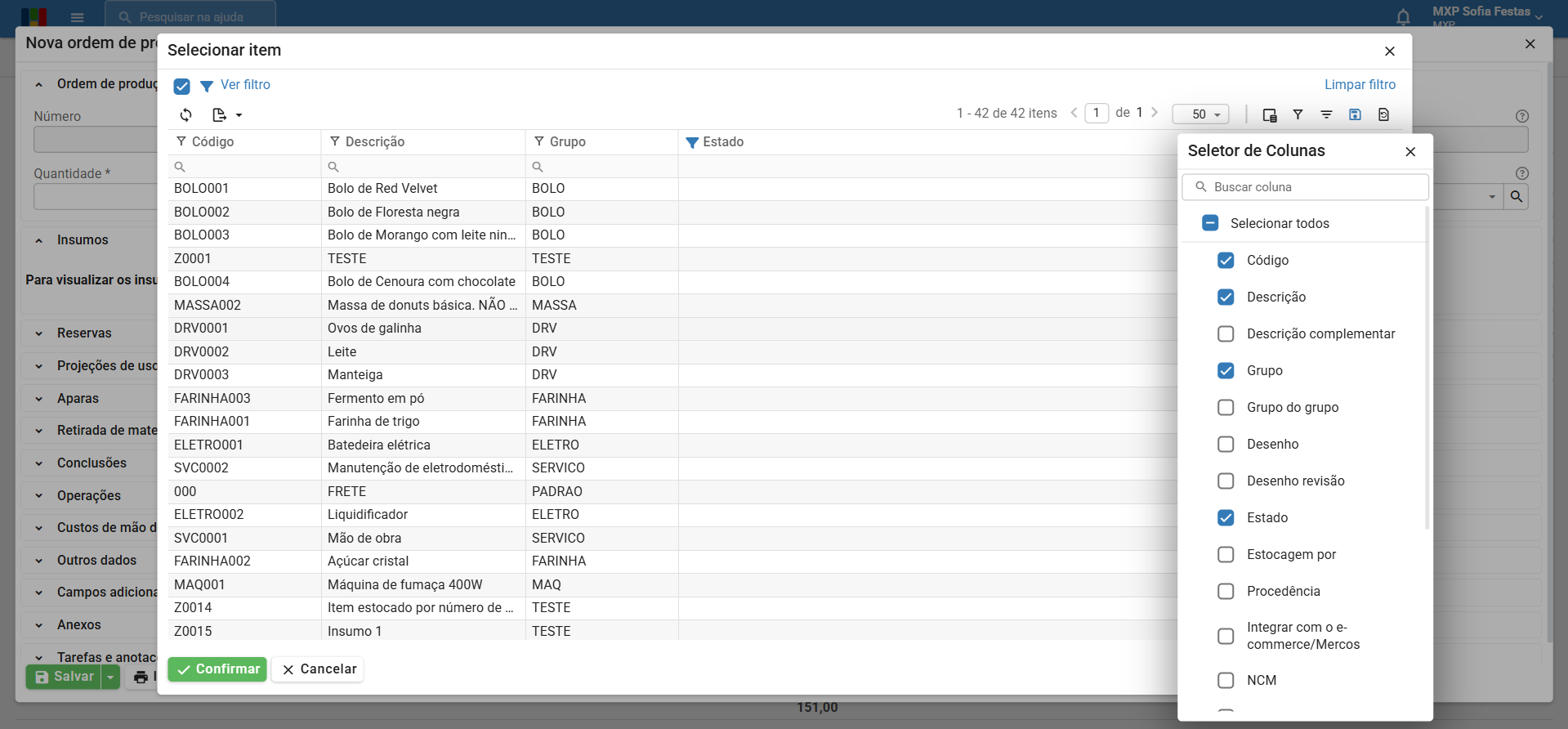Click the Cancelar button
The height and width of the screenshot is (729, 1568).
pyautogui.click(x=319, y=669)
